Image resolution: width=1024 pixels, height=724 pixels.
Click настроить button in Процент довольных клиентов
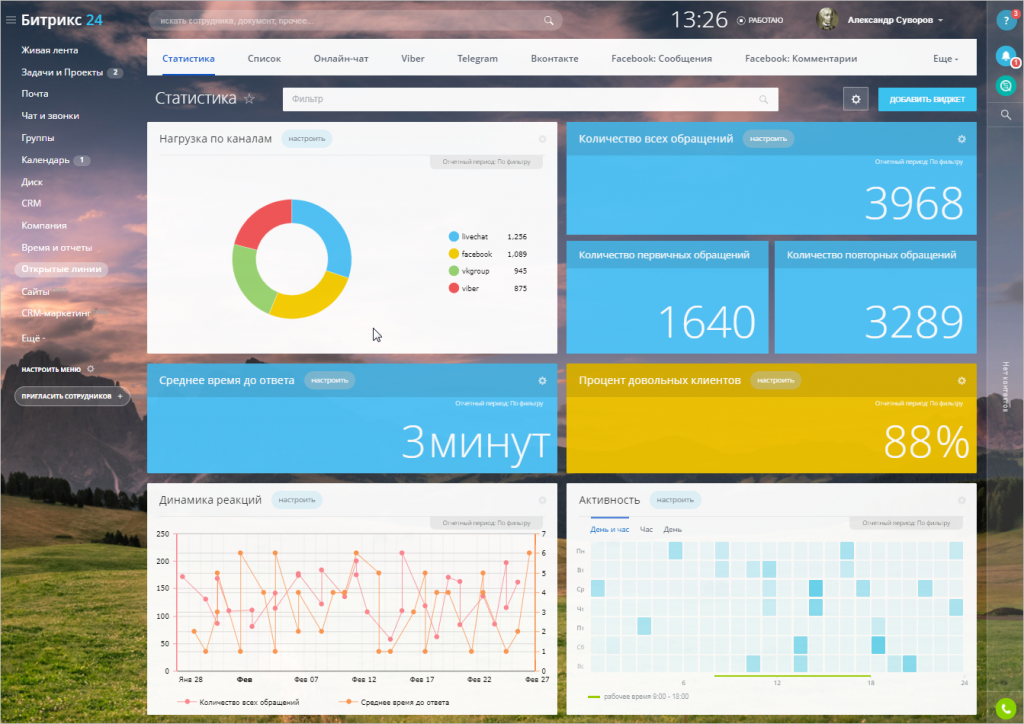tap(775, 380)
